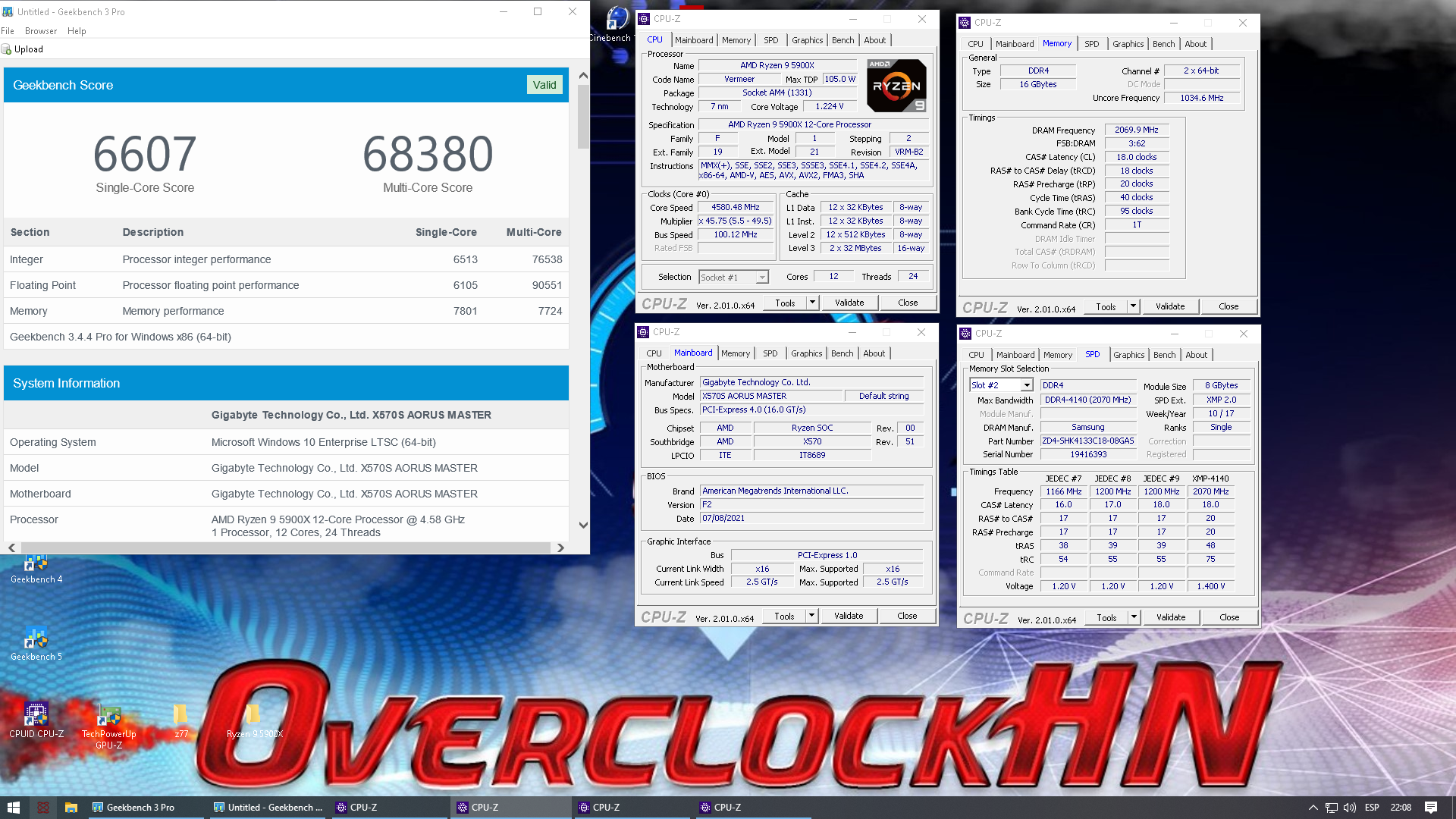Click the network icon in system tray

tap(1331, 808)
